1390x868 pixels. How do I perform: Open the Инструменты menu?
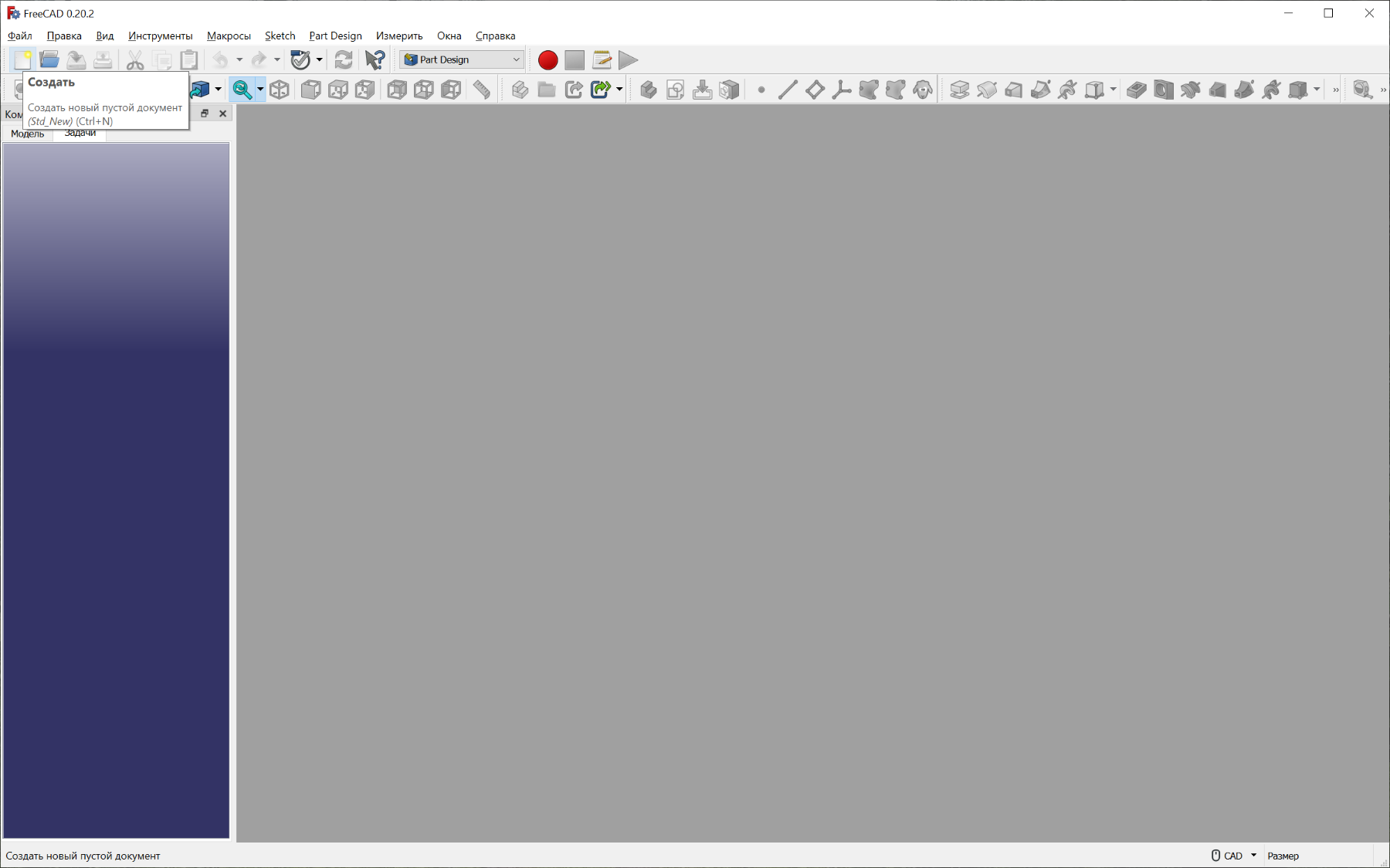pyautogui.click(x=160, y=36)
